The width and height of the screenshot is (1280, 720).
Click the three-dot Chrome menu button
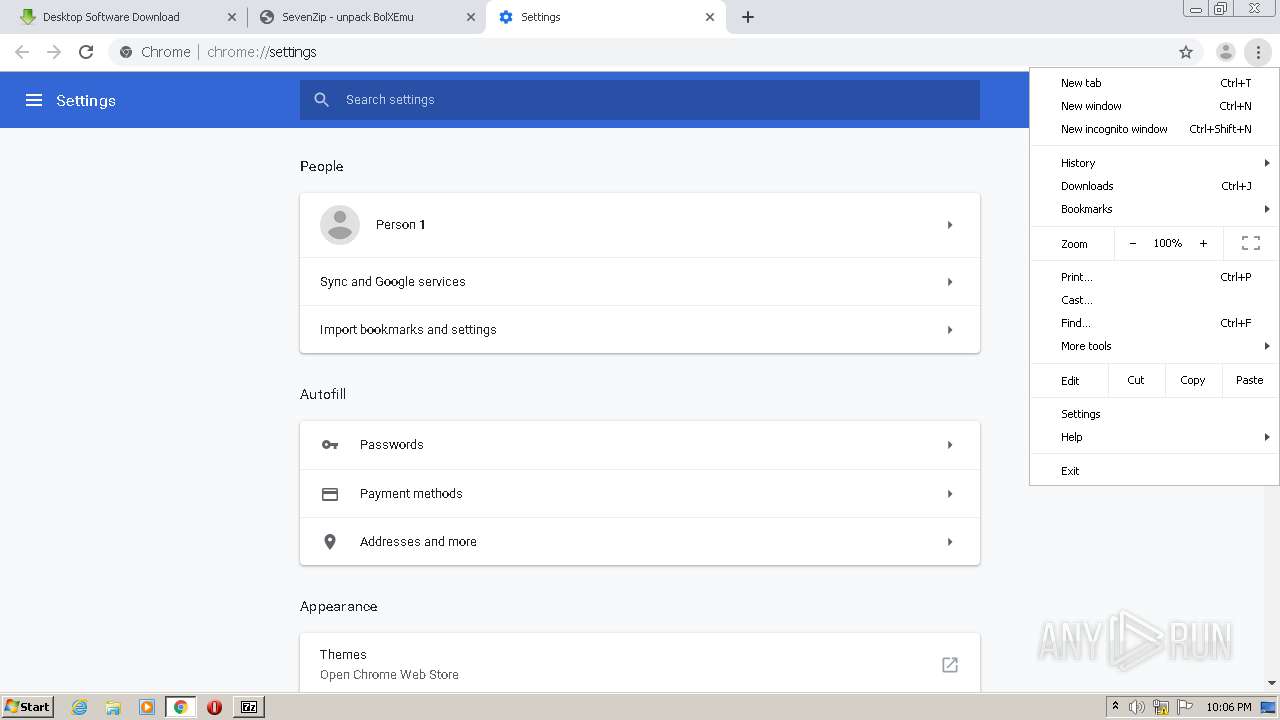1258,52
